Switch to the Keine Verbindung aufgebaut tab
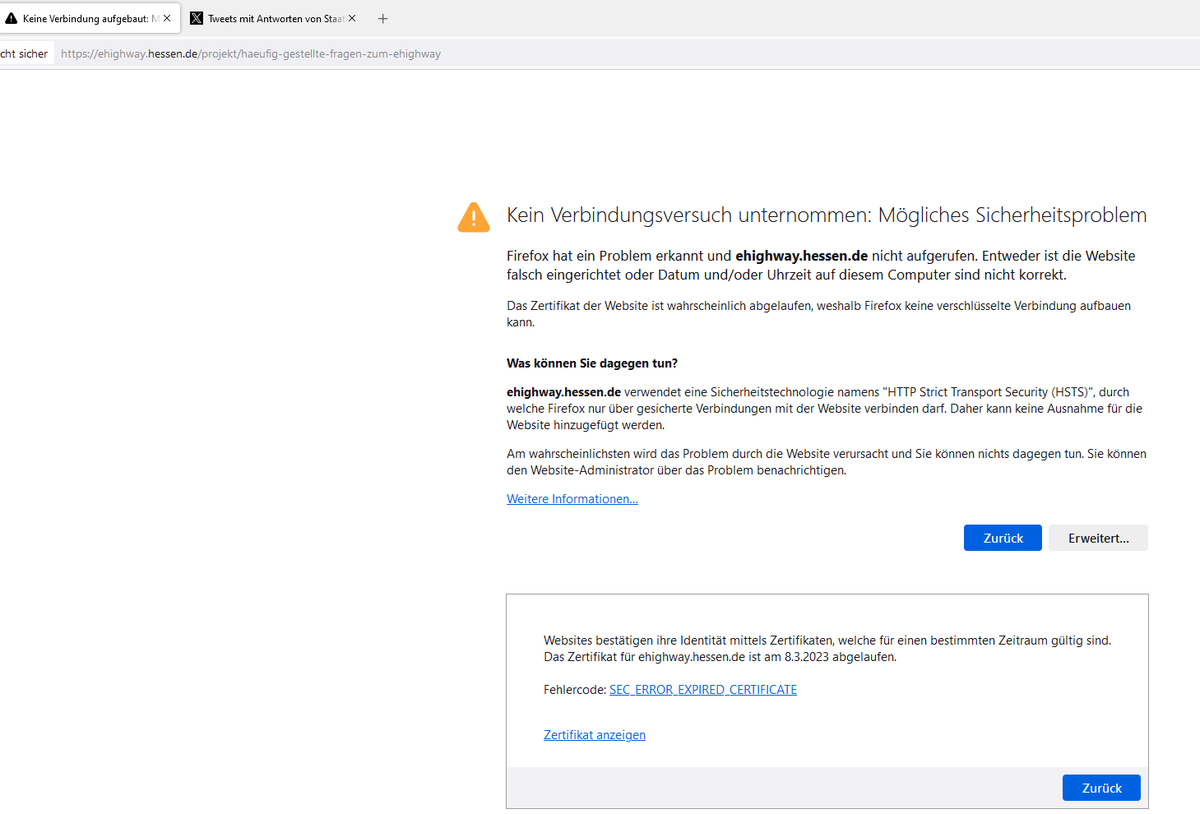This screenshot has height=814, width=1200. coord(85,18)
